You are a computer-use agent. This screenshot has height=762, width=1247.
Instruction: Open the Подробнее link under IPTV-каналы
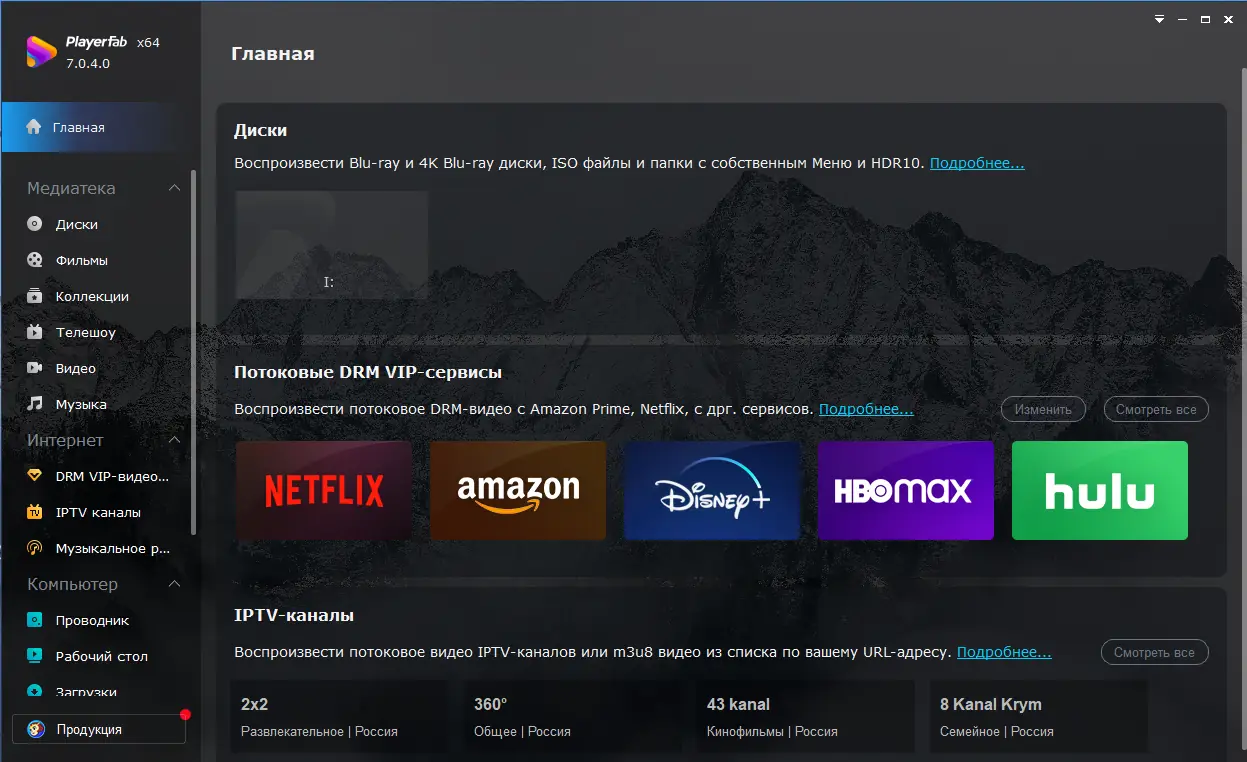pos(1004,652)
